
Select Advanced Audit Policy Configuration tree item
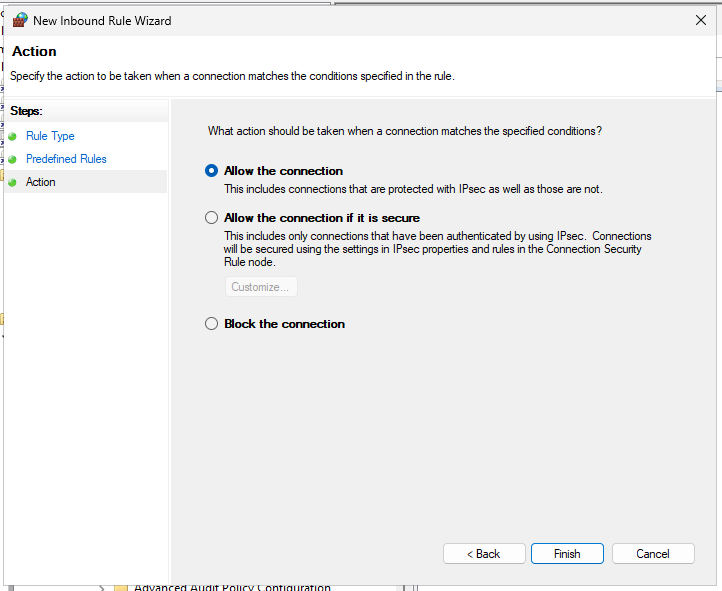click(x=232, y=587)
